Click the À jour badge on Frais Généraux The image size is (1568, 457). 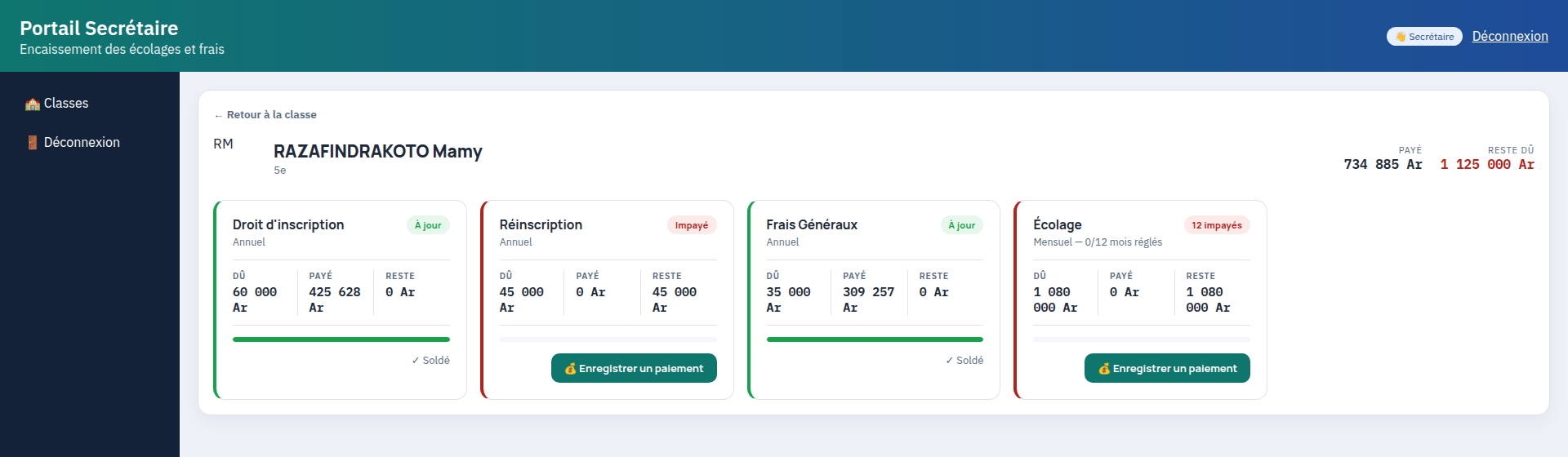point(961,225)
